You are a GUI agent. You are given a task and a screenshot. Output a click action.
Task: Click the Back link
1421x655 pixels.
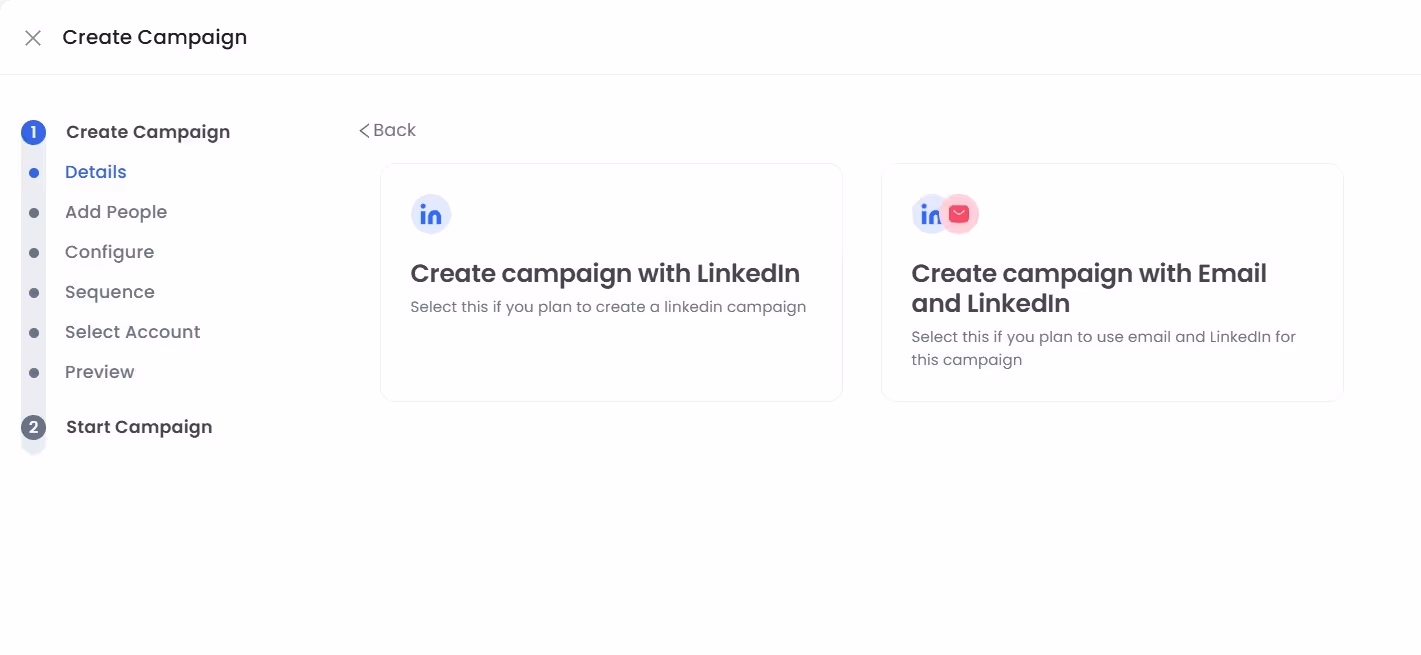point(393,130)
